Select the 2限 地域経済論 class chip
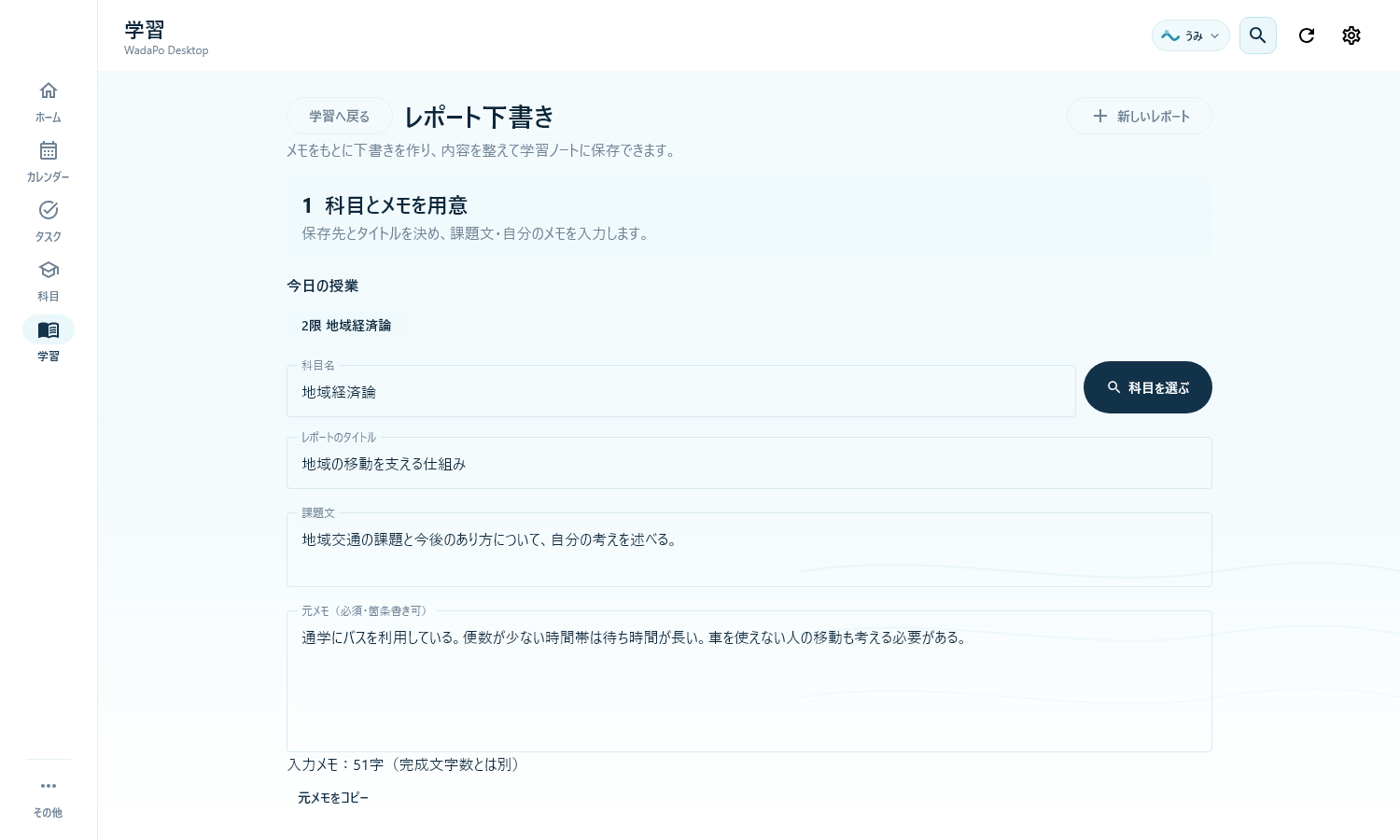Screen dimensions: 1400x840 tap(346, 326)
